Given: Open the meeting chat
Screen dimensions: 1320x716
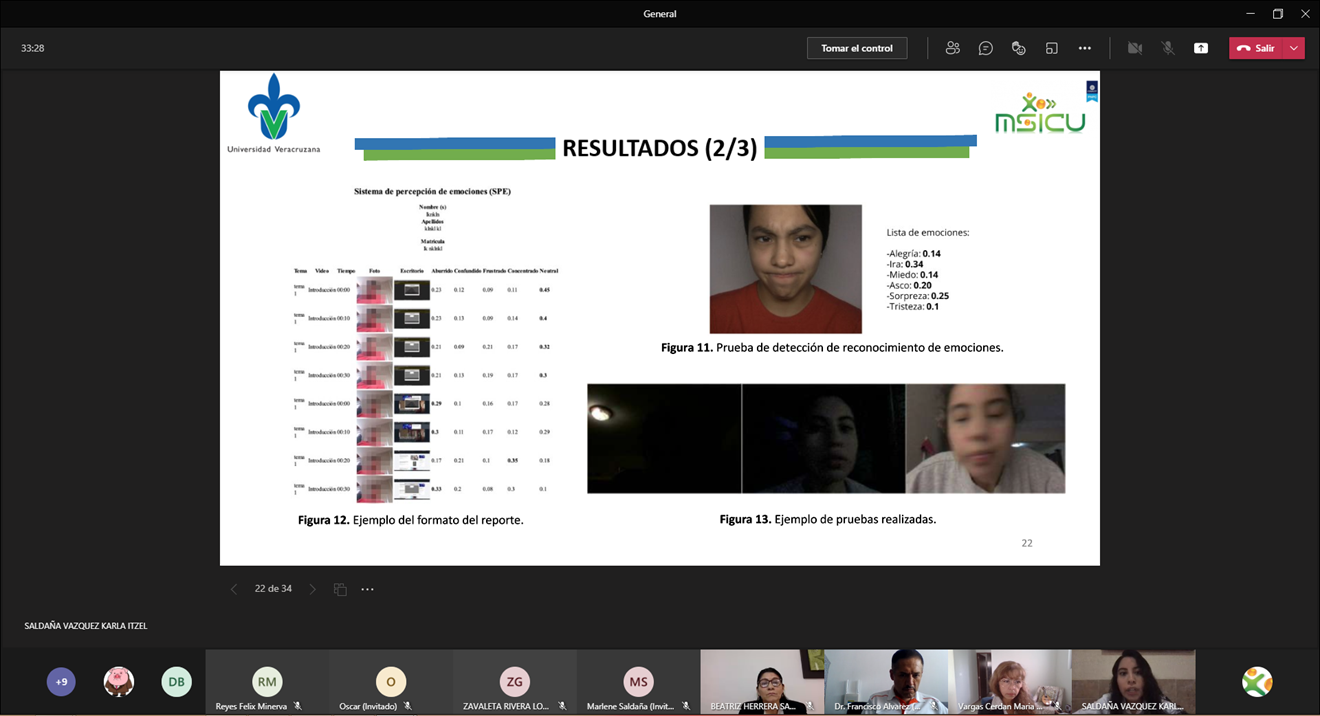Looking at the screenshot, I should coord(985,48).
